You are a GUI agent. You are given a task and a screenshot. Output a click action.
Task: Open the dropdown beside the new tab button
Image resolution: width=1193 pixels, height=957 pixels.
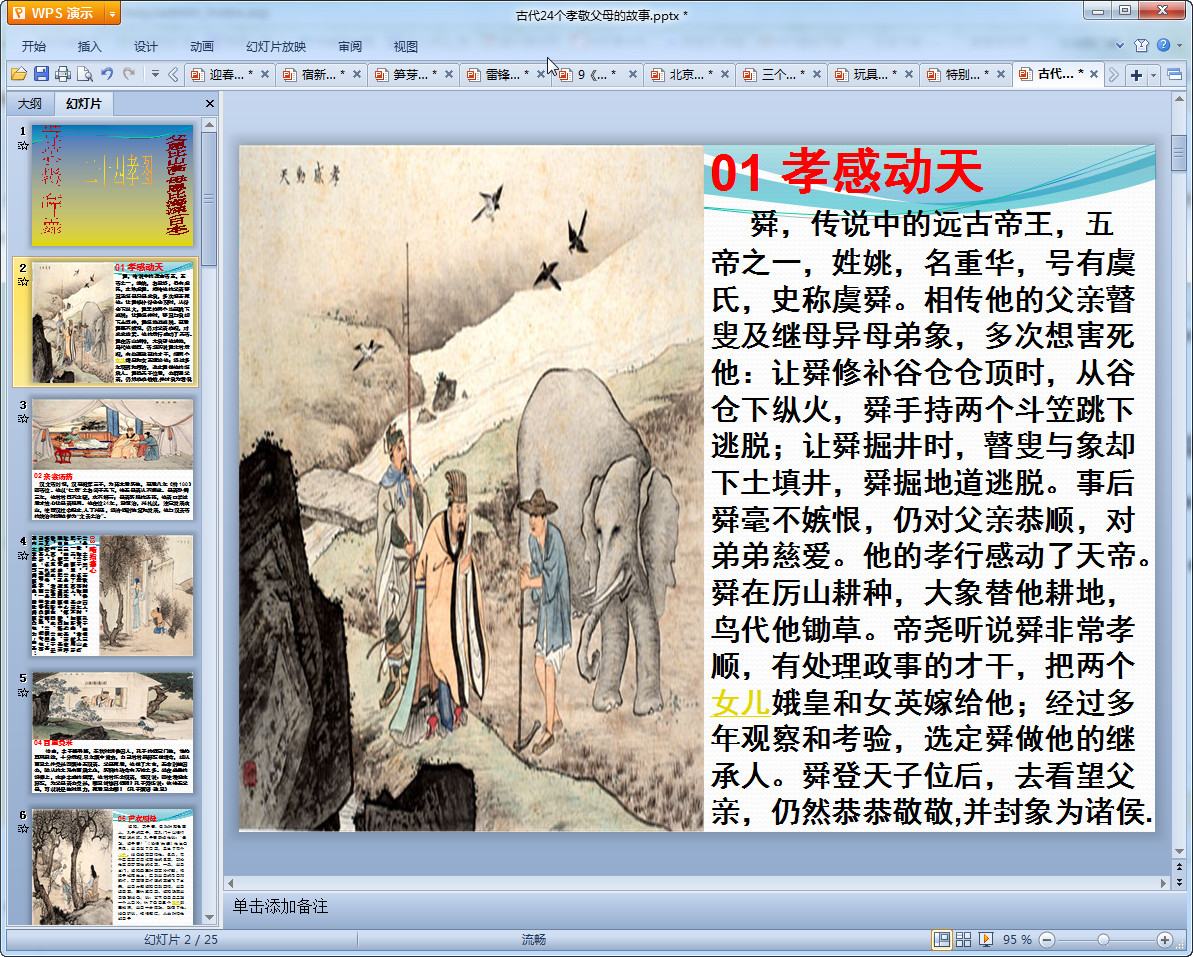pos(1153,75)
